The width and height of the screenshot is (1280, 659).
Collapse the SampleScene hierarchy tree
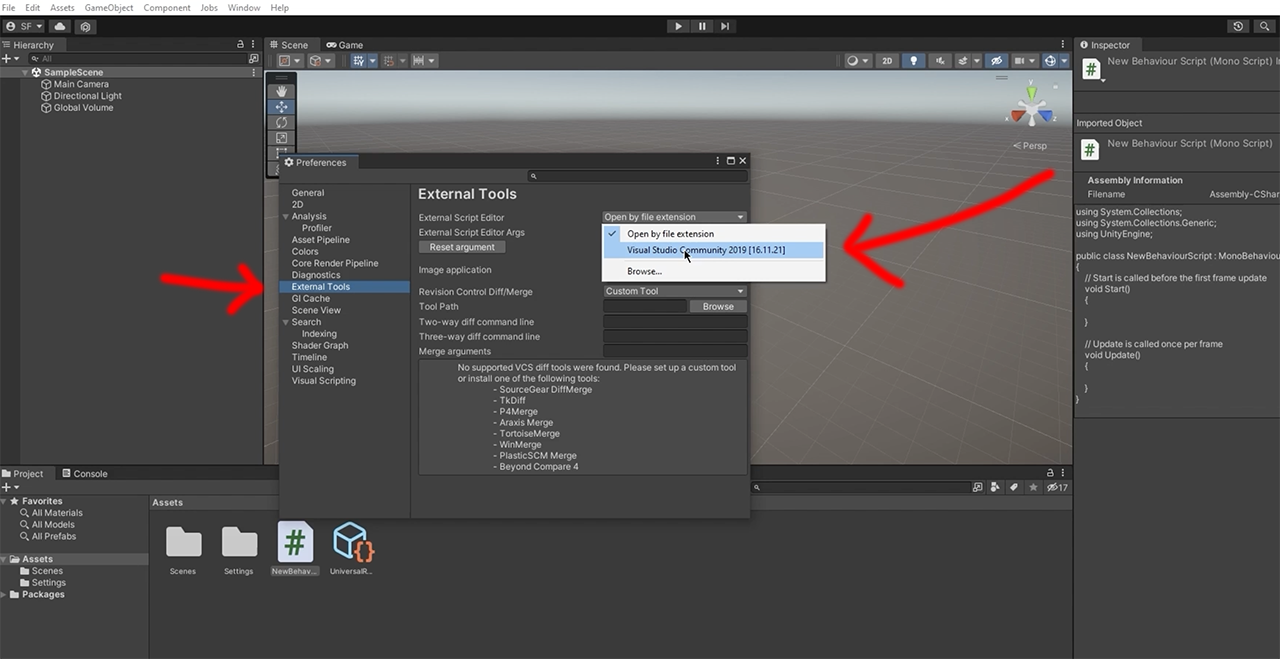(26, 73)
